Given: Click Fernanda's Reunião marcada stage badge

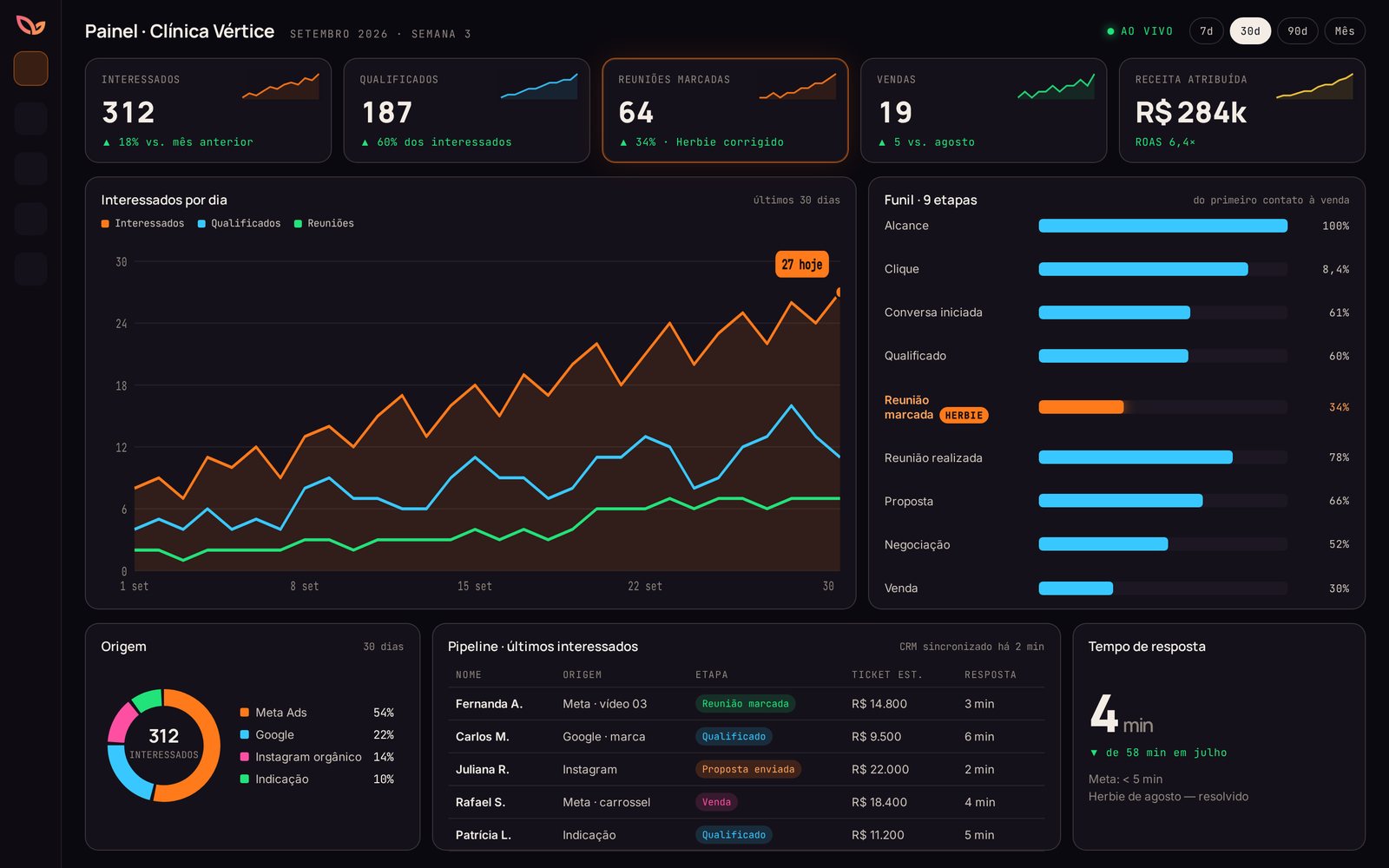Looking at the screenshot, I should pos(746,704).
